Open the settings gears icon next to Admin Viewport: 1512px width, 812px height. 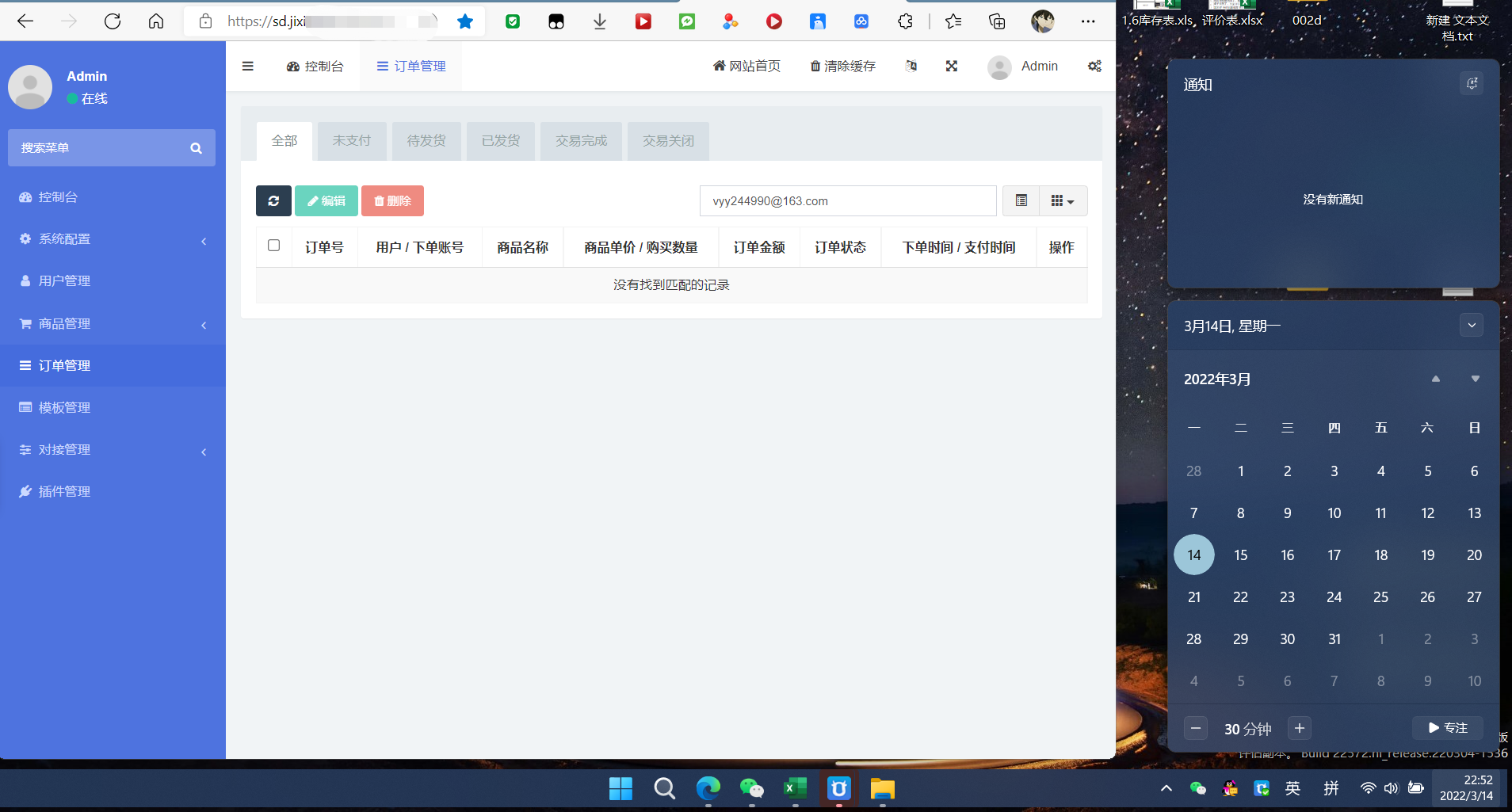click(1094, 67)
